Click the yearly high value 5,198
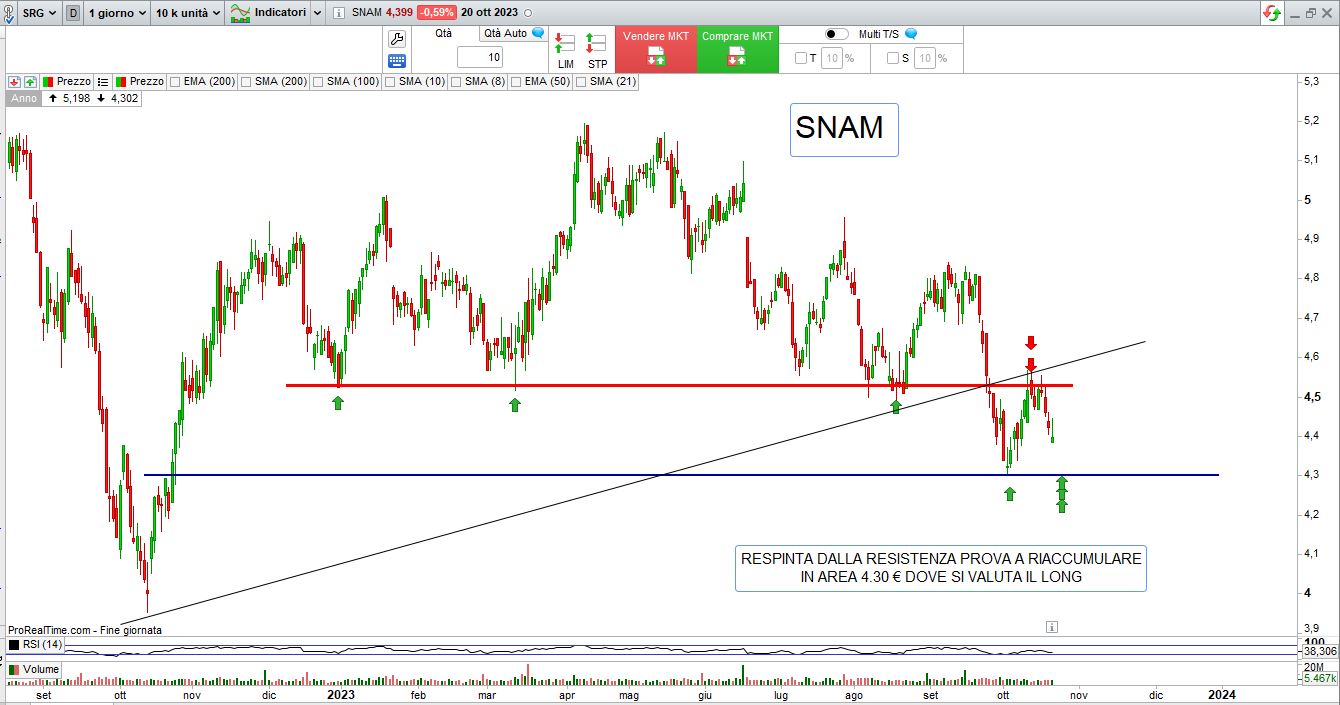Image resolution: width=1340 pixels, height=705 pixels. tap(76, 98)
